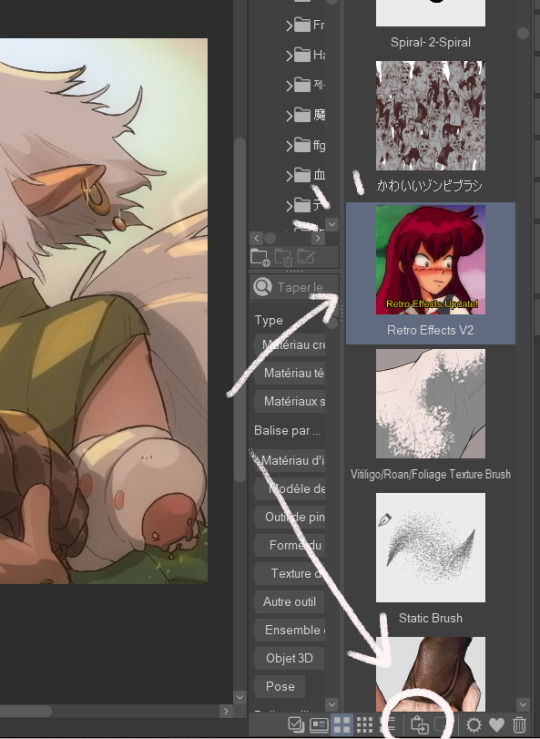Click rename folder pencil icon

click(x=305, y=257)
